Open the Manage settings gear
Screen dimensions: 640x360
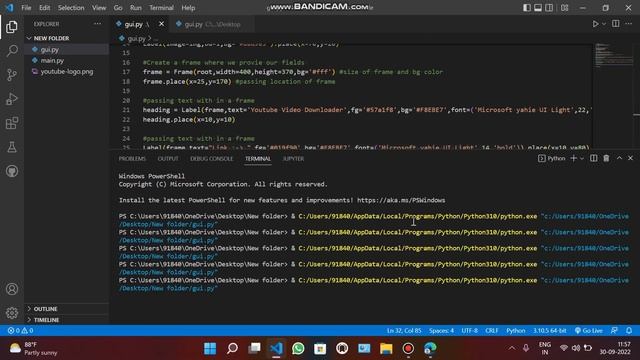point(12,313)
